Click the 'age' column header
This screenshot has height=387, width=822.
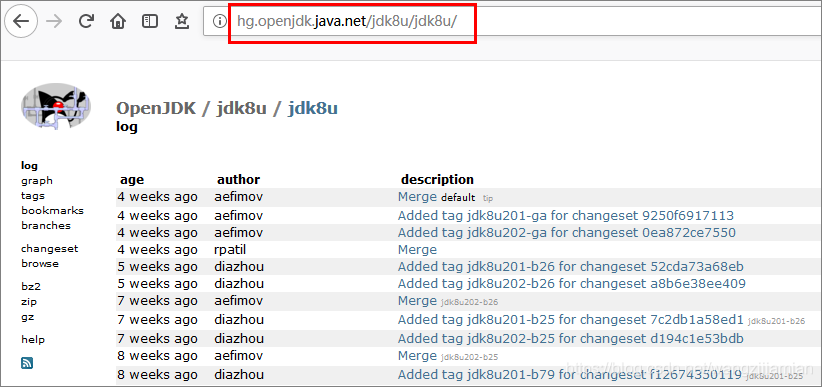point(132,180)
